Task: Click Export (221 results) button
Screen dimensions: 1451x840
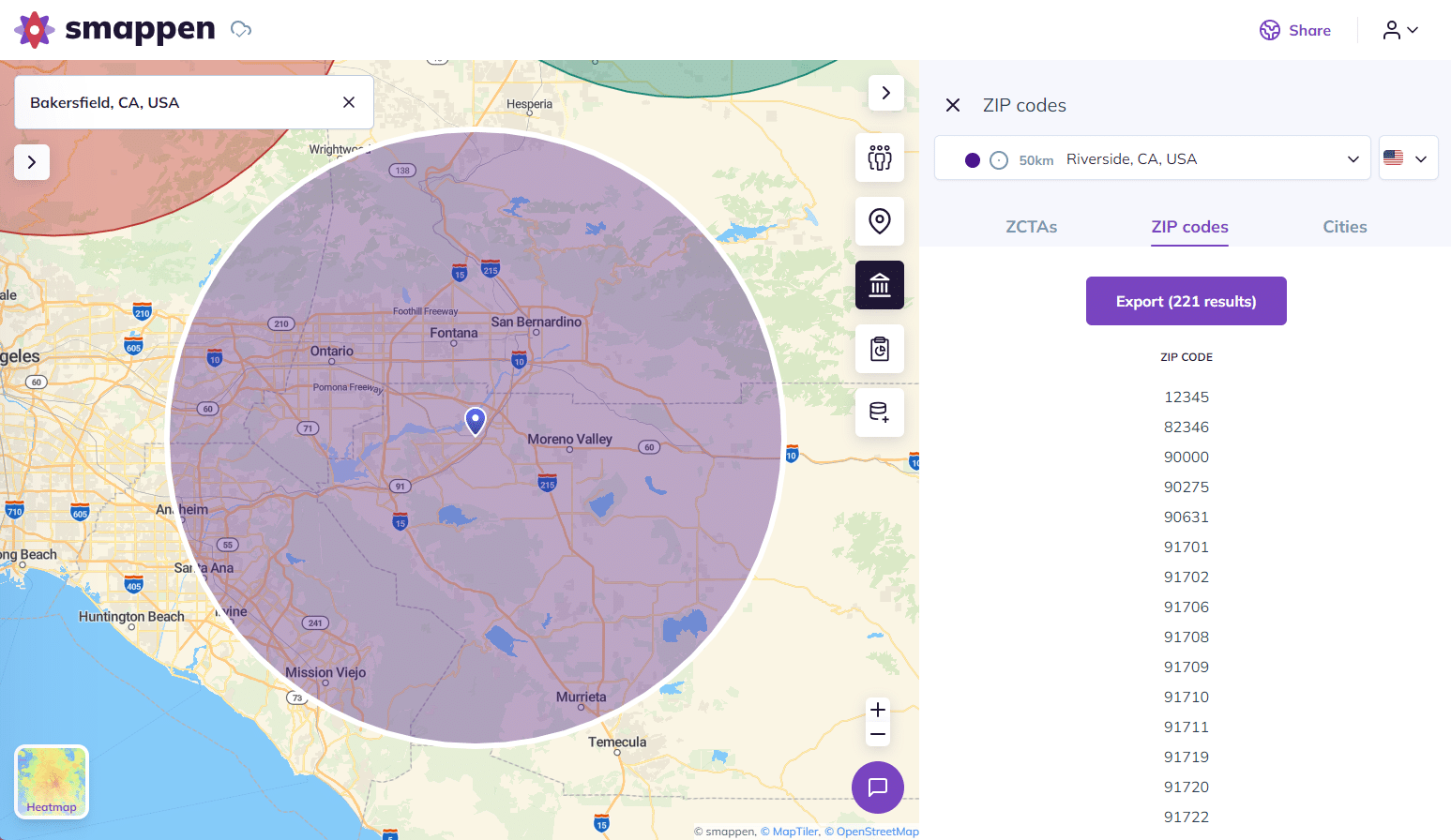Action: click(1186, 301)
